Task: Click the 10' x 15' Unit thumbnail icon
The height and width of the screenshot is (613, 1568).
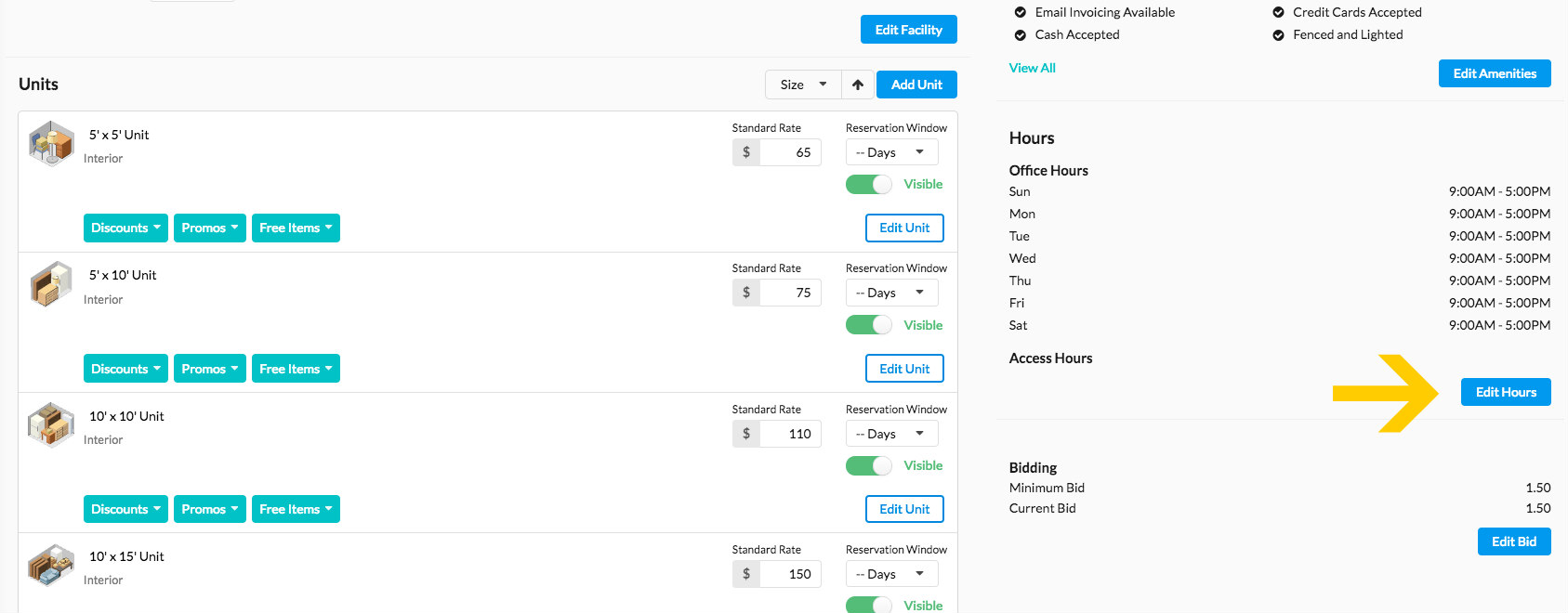Action: (x=51, y=566)
